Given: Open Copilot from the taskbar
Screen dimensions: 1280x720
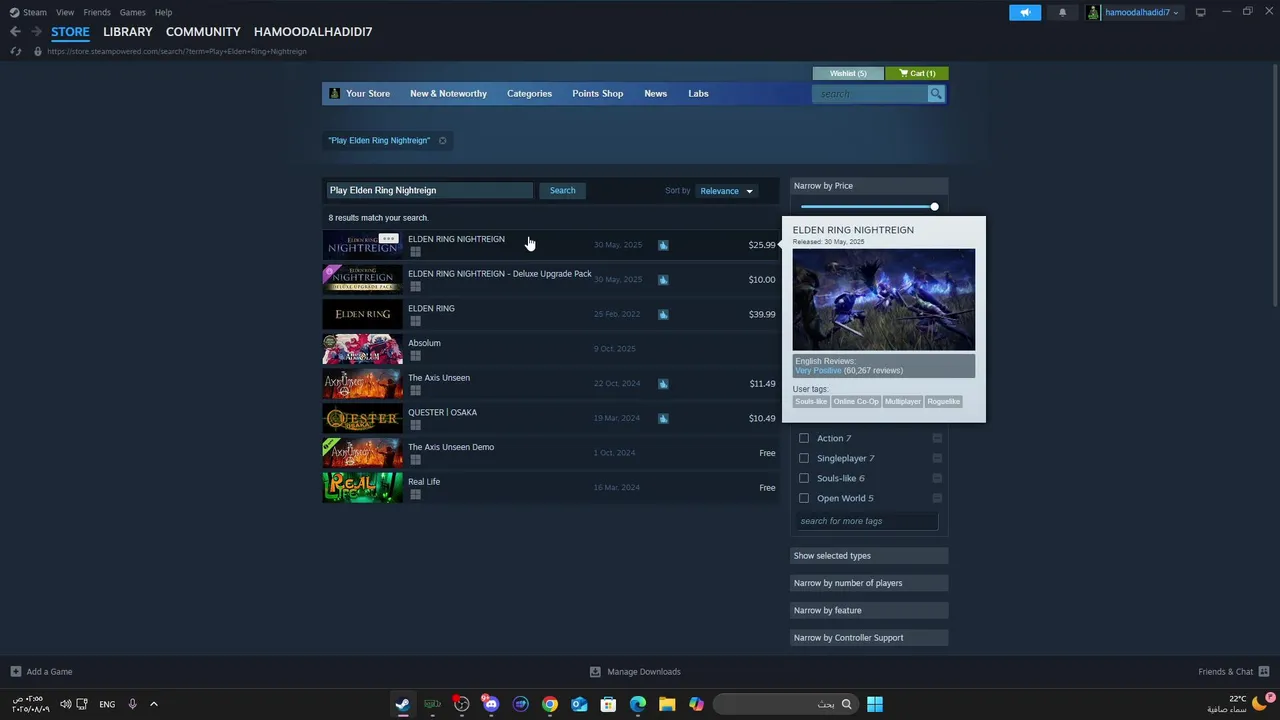Looking at the screenshot, I should [696, 704].
